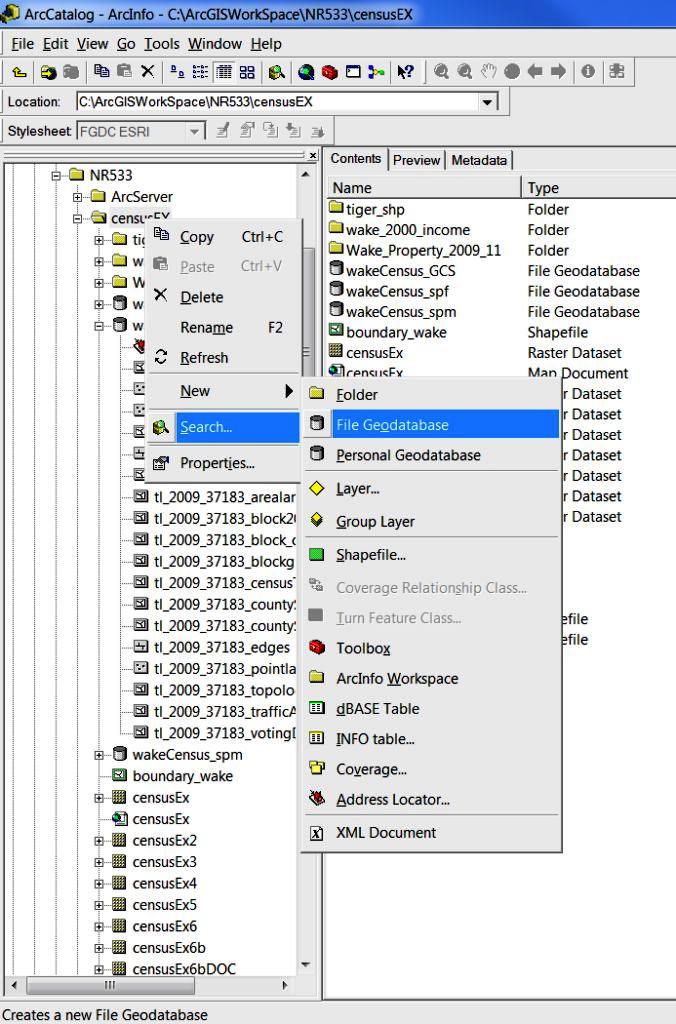Viewport: 676px width, 1024px height.
Task: Open the File menu
Action: point(22,44)
